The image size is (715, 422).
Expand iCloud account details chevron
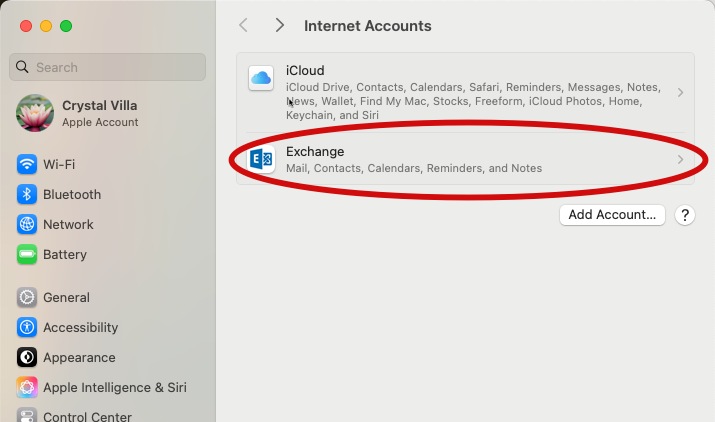tap(680, 93)
